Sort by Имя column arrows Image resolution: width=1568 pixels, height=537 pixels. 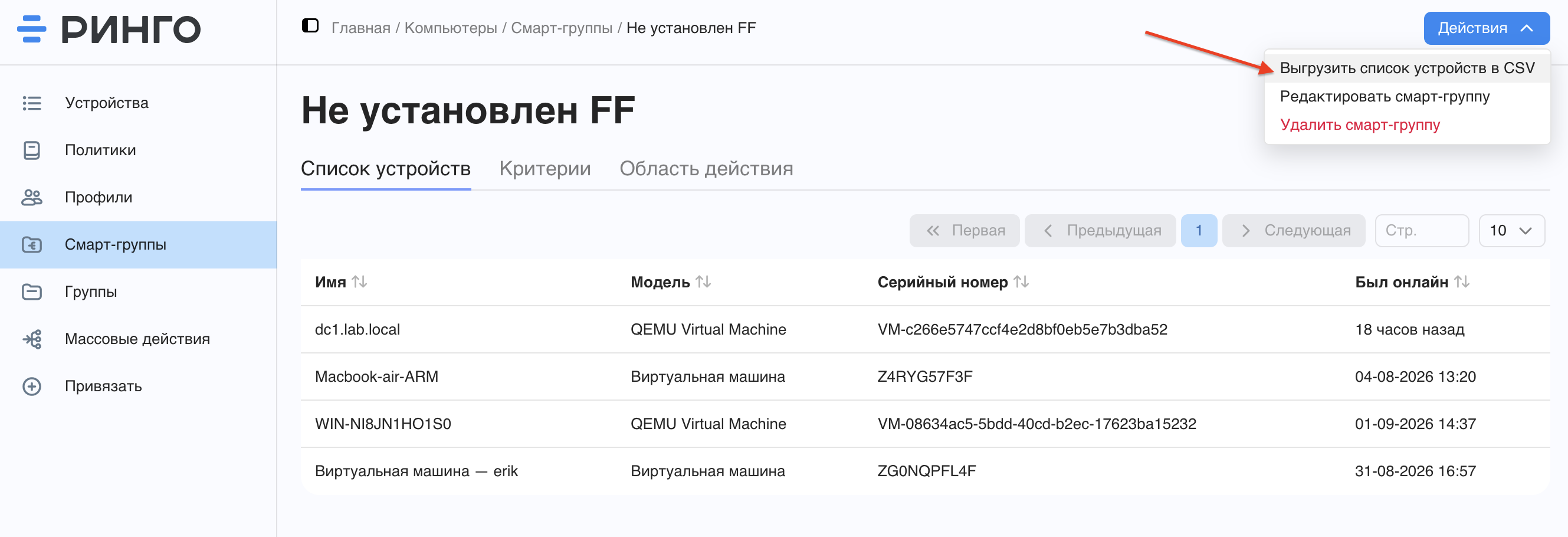(360, 282)
